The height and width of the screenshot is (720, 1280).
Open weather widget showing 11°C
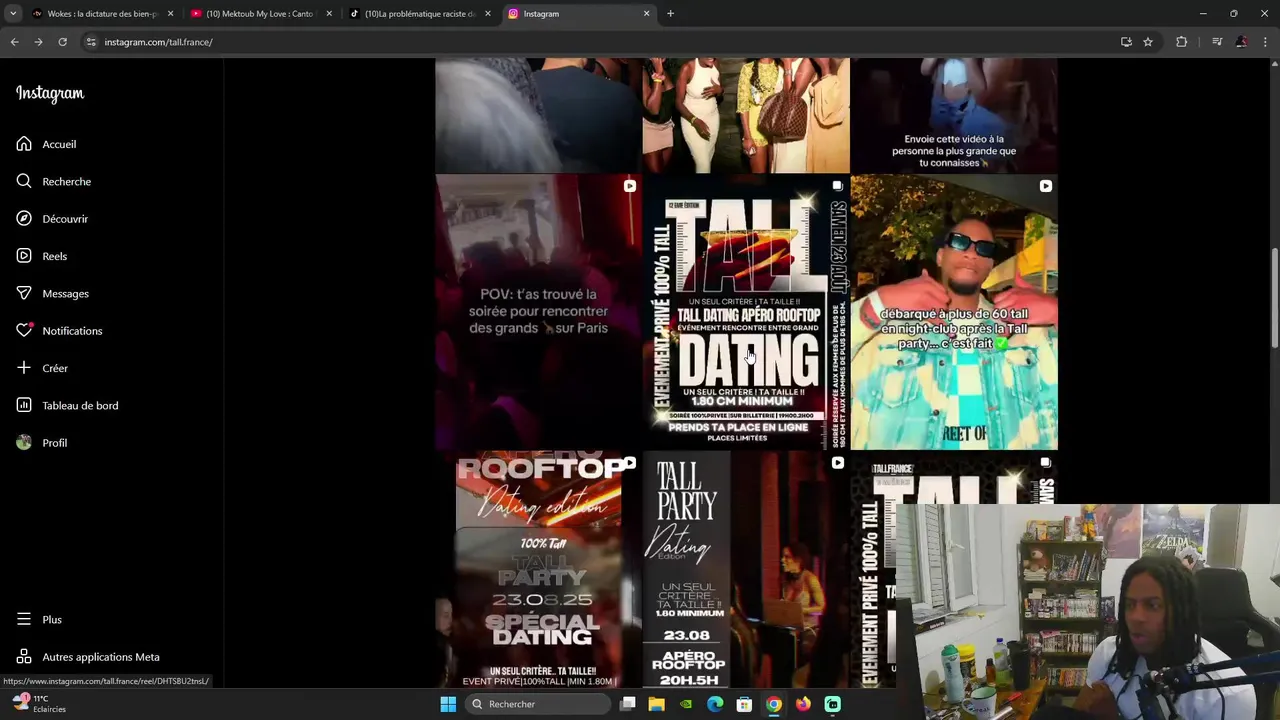[40, 704]
